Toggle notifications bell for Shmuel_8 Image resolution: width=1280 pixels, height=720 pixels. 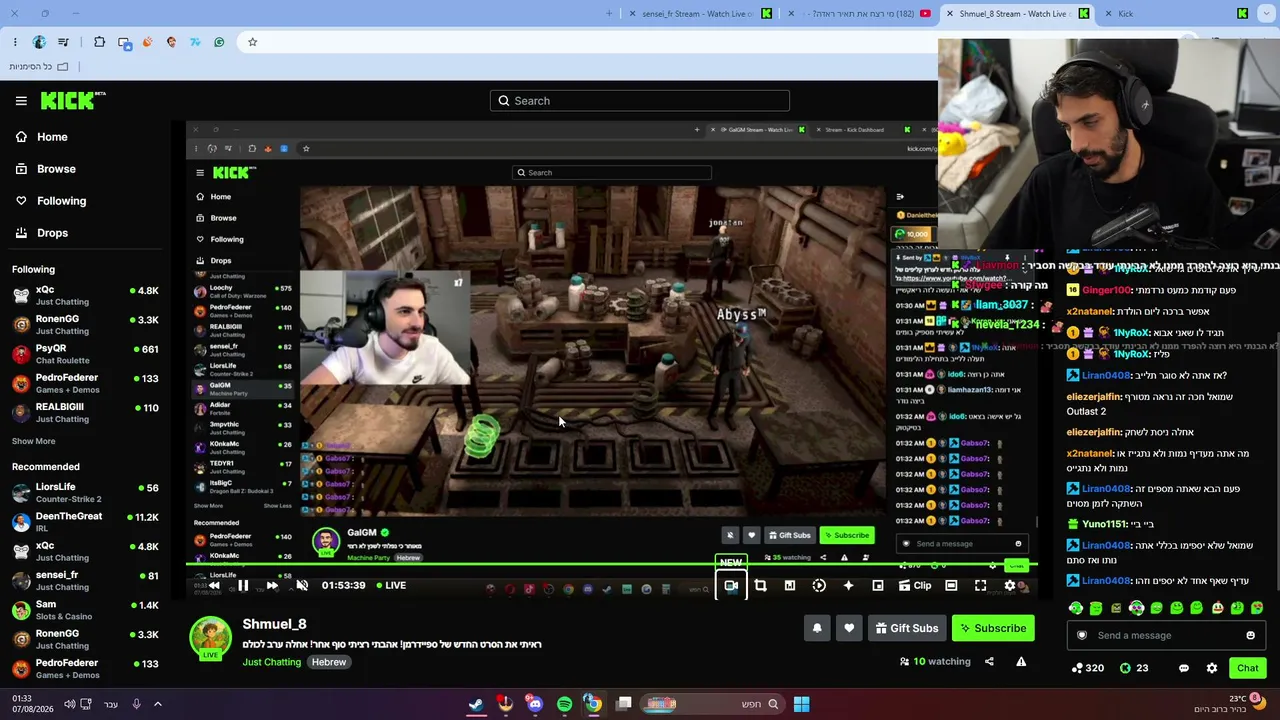[817, 629]
